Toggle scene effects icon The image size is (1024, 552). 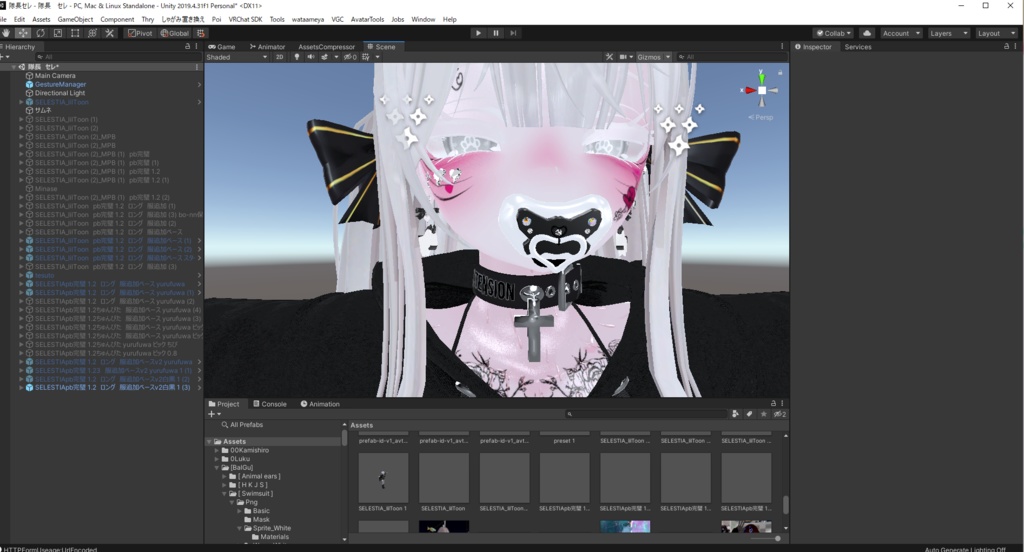pos(325,57)
